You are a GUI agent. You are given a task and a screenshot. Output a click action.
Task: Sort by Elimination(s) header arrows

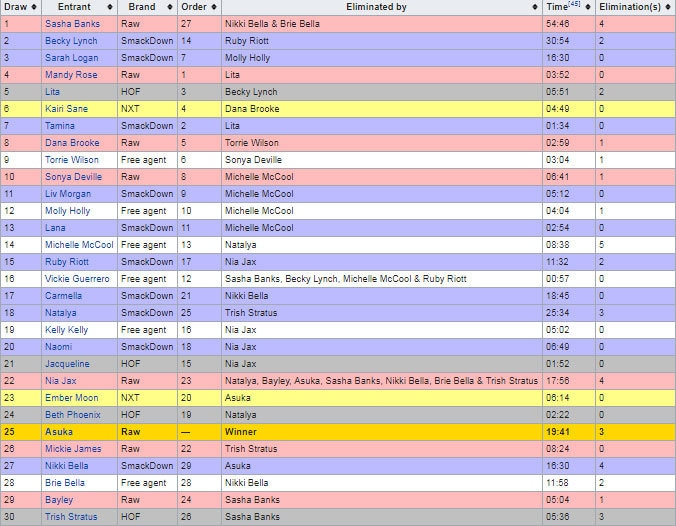[668, 7]
